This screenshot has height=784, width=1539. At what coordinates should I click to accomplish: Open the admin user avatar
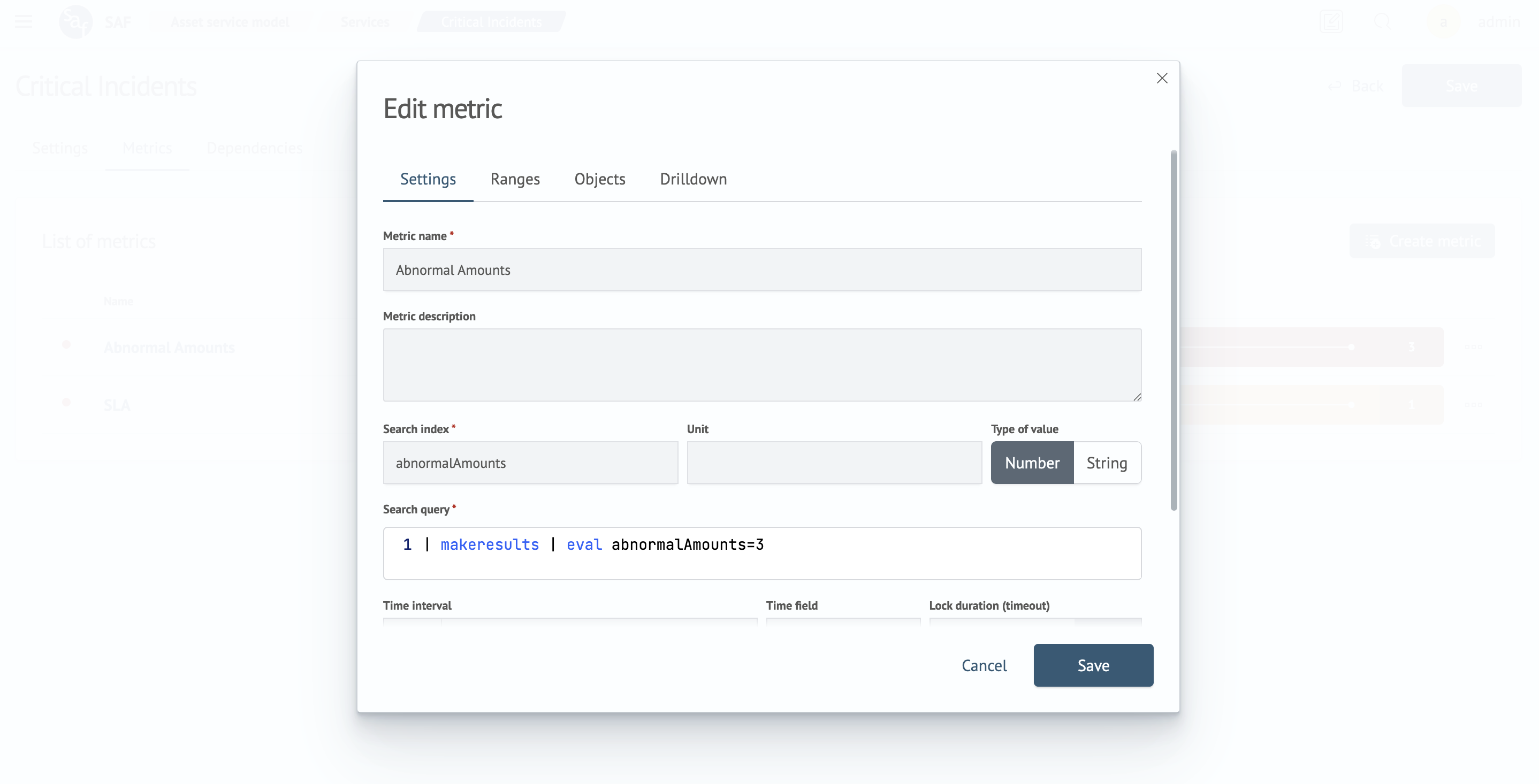click(1443, 22)
